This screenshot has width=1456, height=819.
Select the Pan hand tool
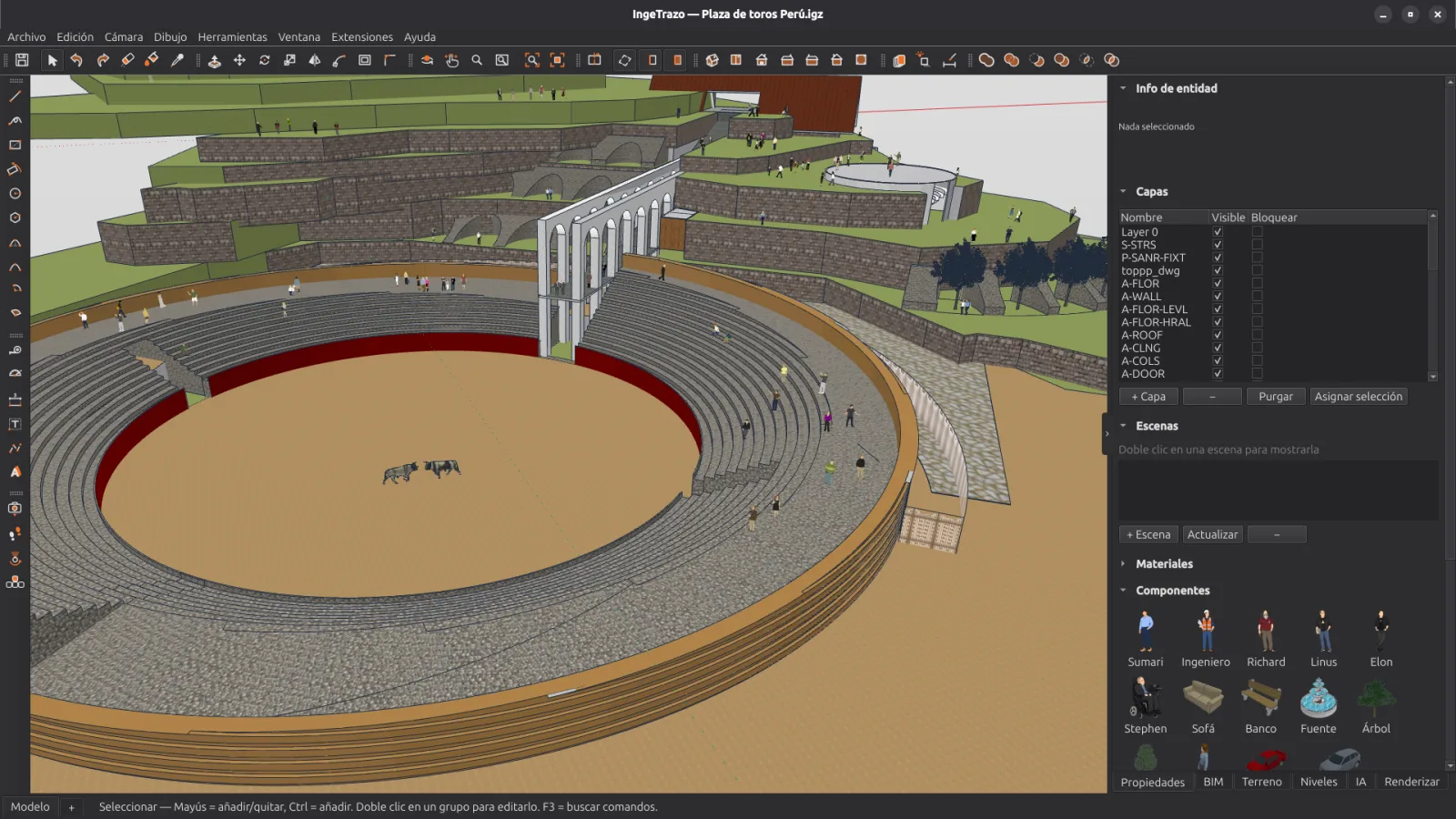pyautogui.click(x=451, y=60)
